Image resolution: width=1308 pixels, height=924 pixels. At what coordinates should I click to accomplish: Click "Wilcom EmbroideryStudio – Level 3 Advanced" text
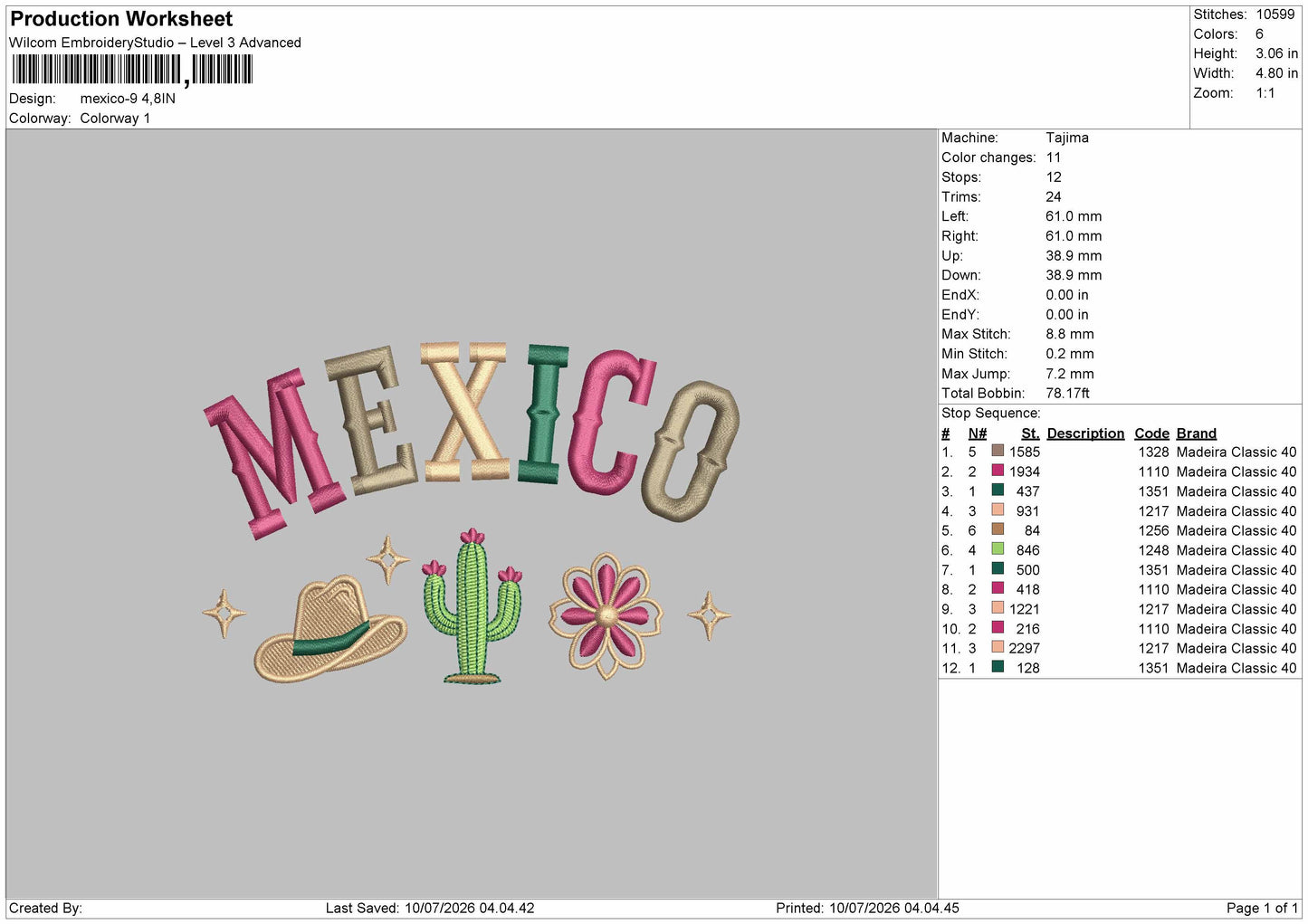155,43
